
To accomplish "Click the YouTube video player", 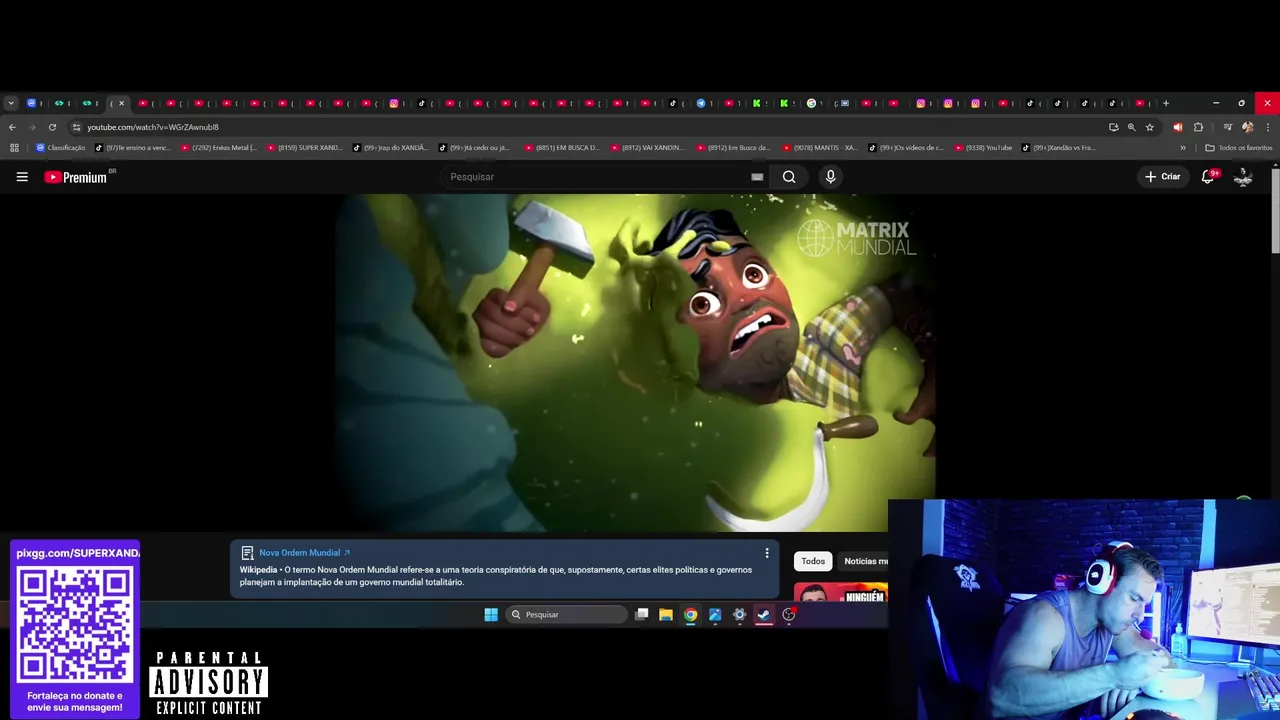I will pyautogui.click(x=636, y=363).
